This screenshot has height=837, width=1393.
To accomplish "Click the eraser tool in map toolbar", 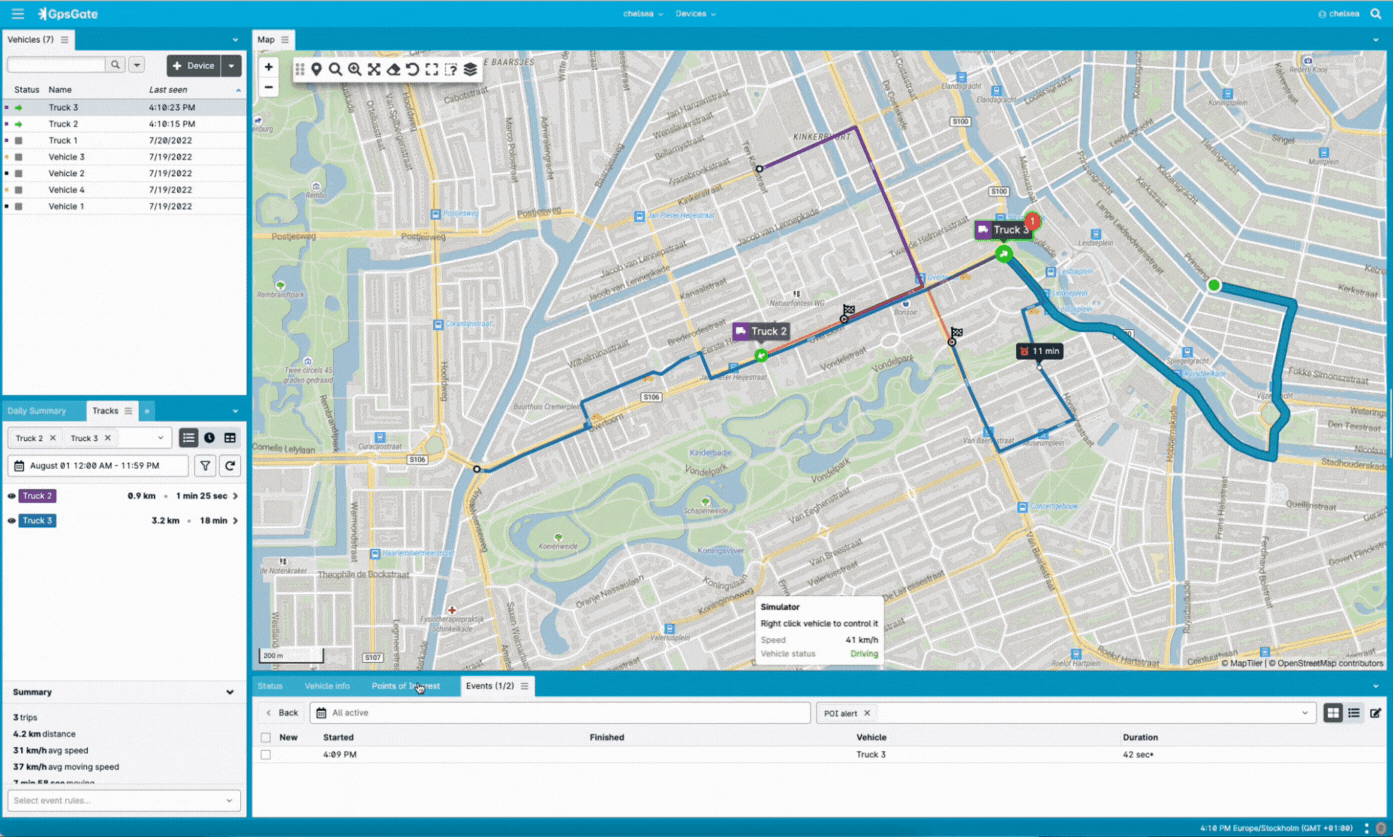I will tap(393, 69).
